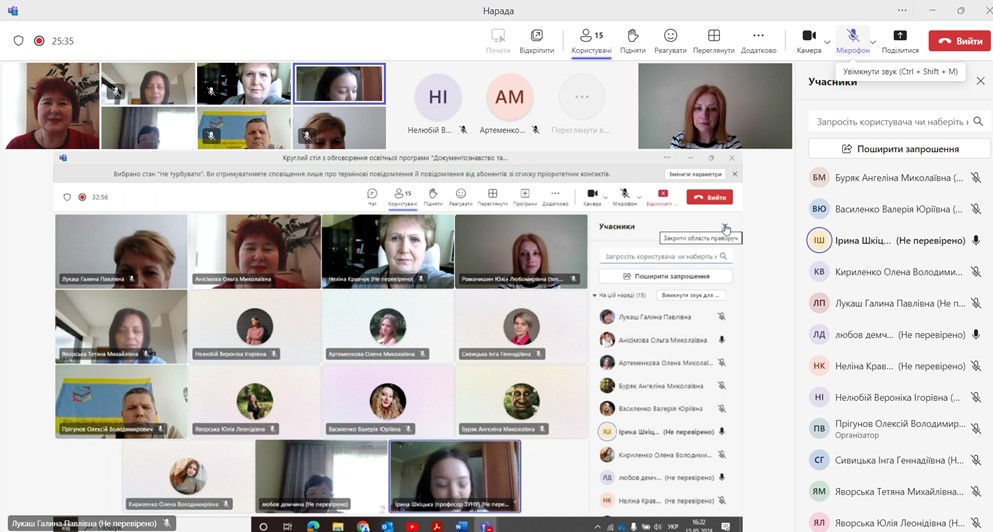The height and width of the screenshot is (532, 993).
Task: Click the AM avatar for Артеменко
Action: tap(509, 97)
